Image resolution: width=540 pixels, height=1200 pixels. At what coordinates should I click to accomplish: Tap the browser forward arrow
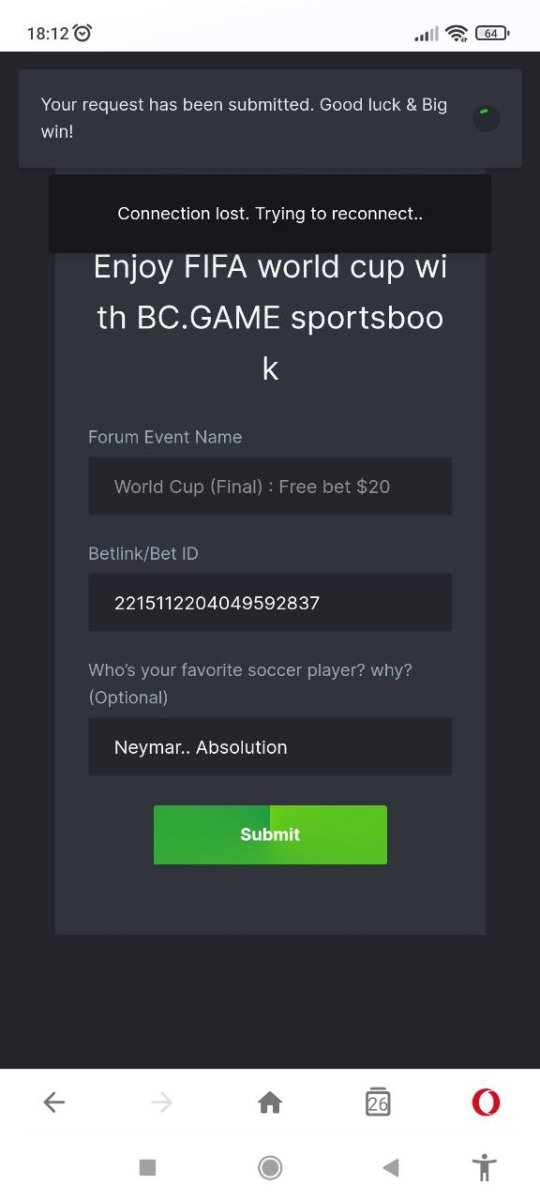[162, 1102]
